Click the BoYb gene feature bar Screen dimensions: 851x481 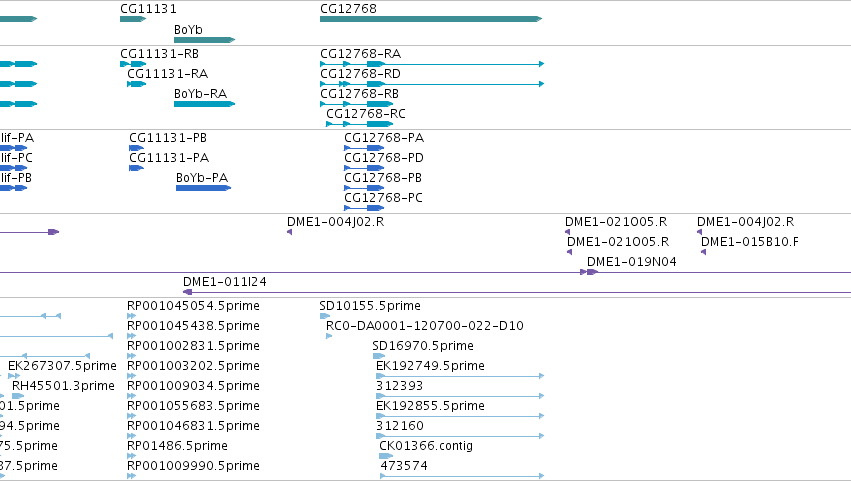205,40
